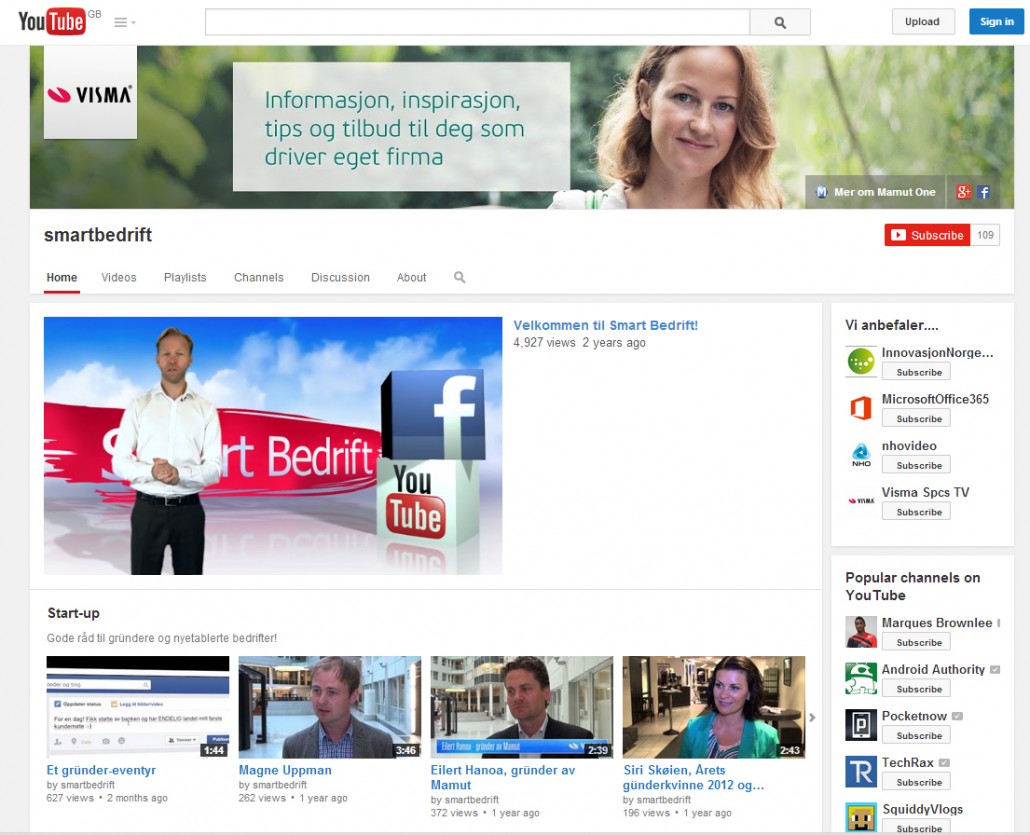The image size is (1030, 835).
Task: Click the search magnifier button in header
Action: 780,22
